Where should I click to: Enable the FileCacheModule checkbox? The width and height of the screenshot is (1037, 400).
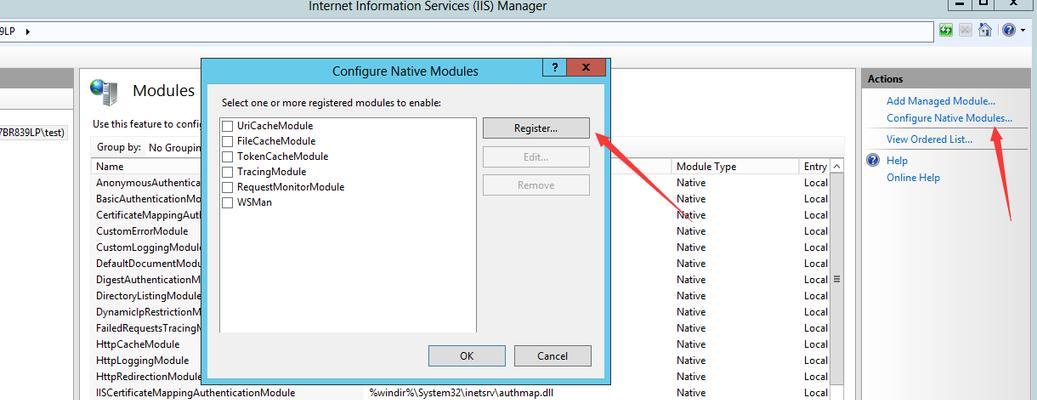coord(228,141)
